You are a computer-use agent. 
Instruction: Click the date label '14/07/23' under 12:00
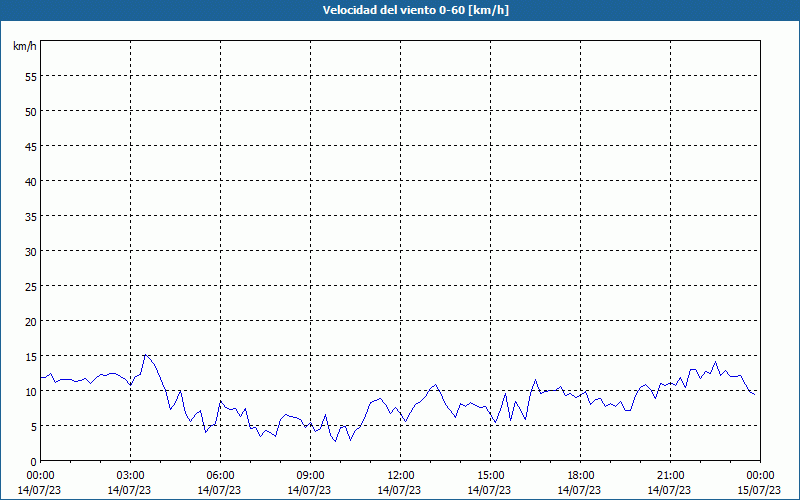pos(399,490)
